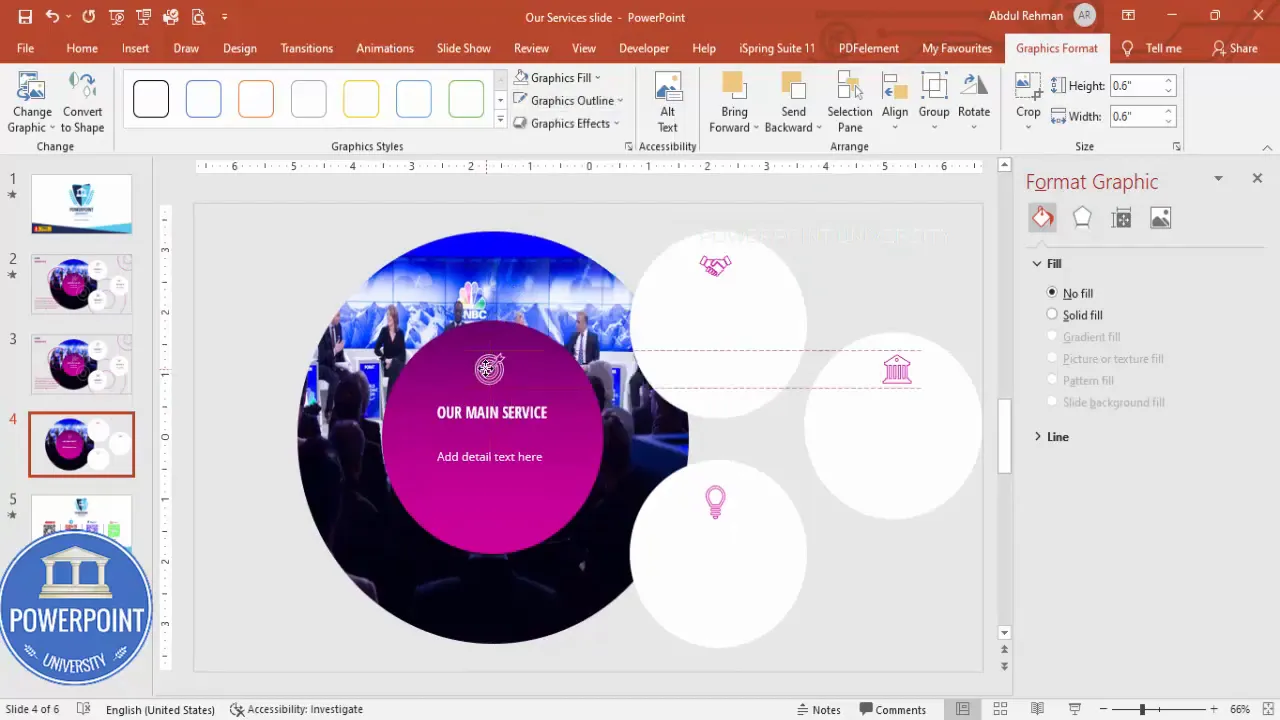Click the Undo arrow icon
Viewport: 1280px width, 720px height.
pyautogui.click(x=52, y=17)
